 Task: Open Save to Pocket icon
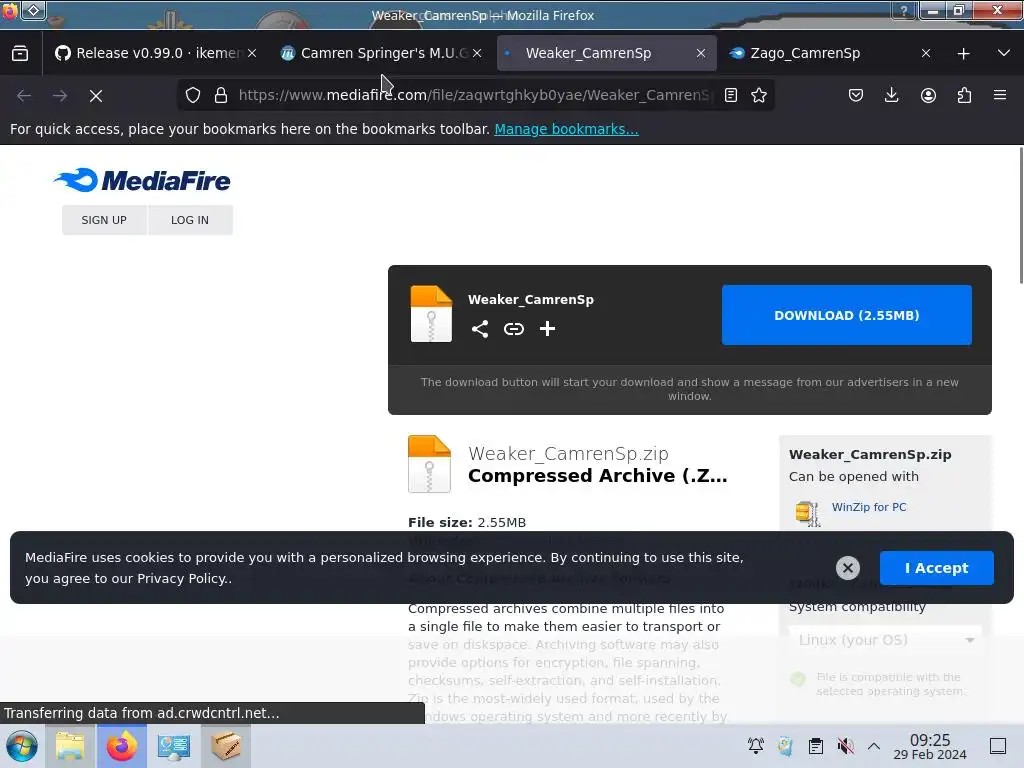tap(856, 95)
